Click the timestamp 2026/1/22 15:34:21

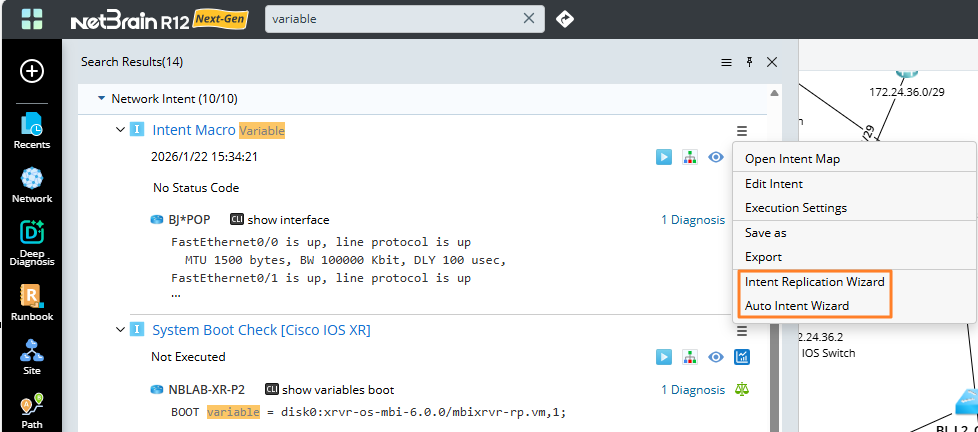pyautogui.click(x=204, y=156)
